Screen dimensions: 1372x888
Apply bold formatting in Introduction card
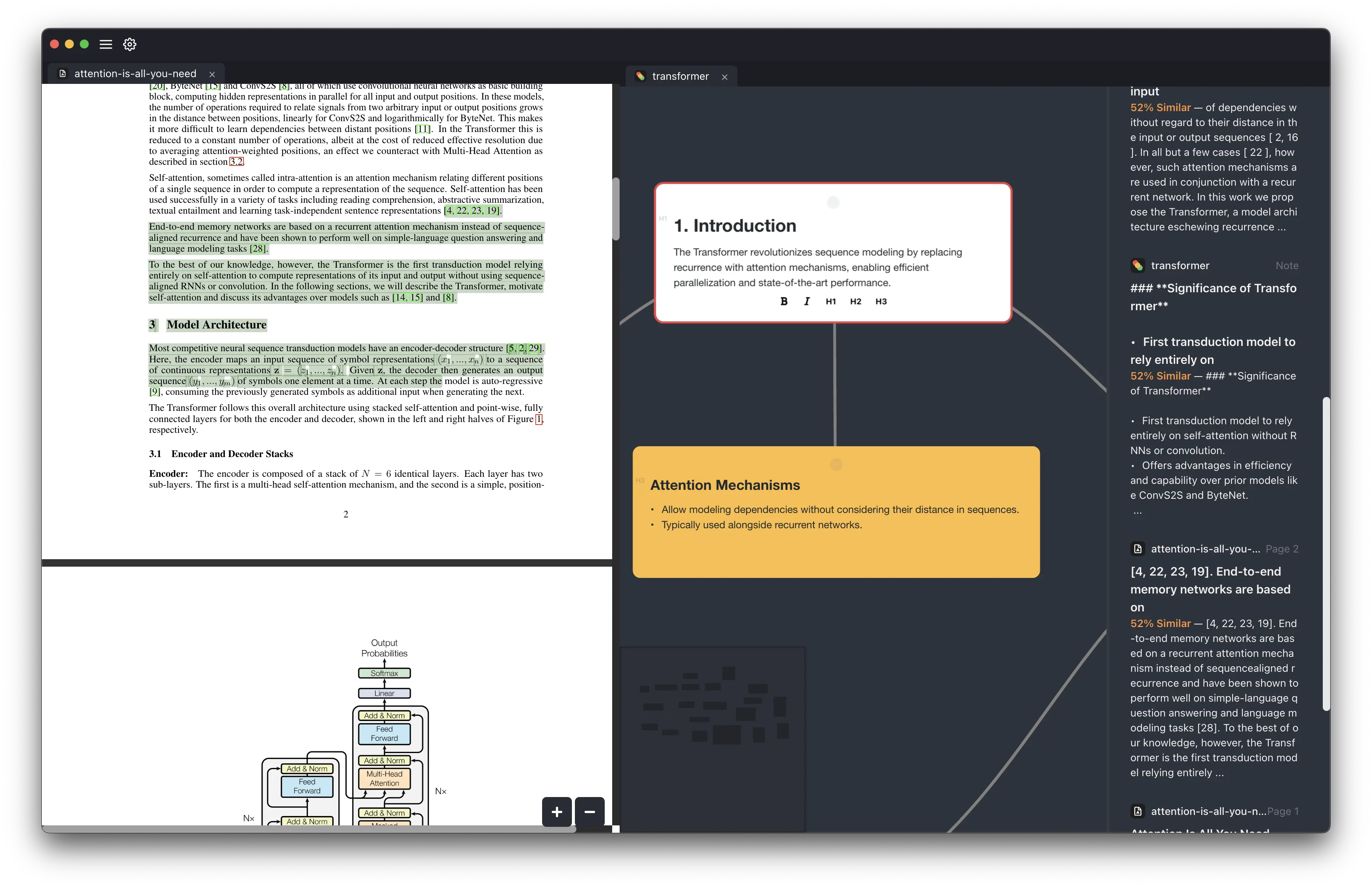coord(783,301)
